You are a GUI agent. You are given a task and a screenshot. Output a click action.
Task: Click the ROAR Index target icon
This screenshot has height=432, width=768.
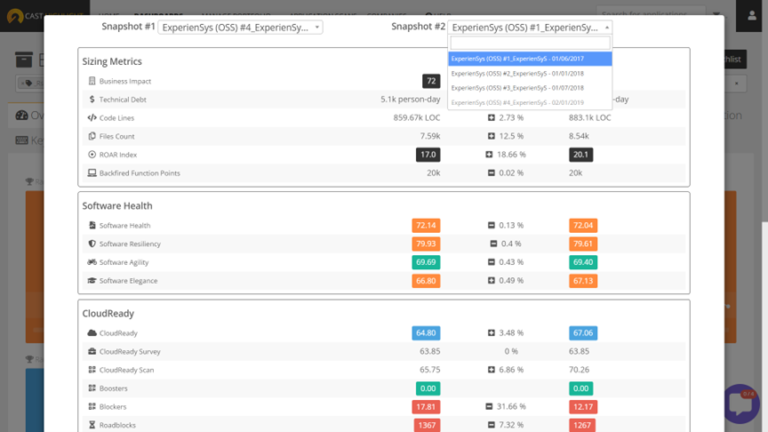92,155
